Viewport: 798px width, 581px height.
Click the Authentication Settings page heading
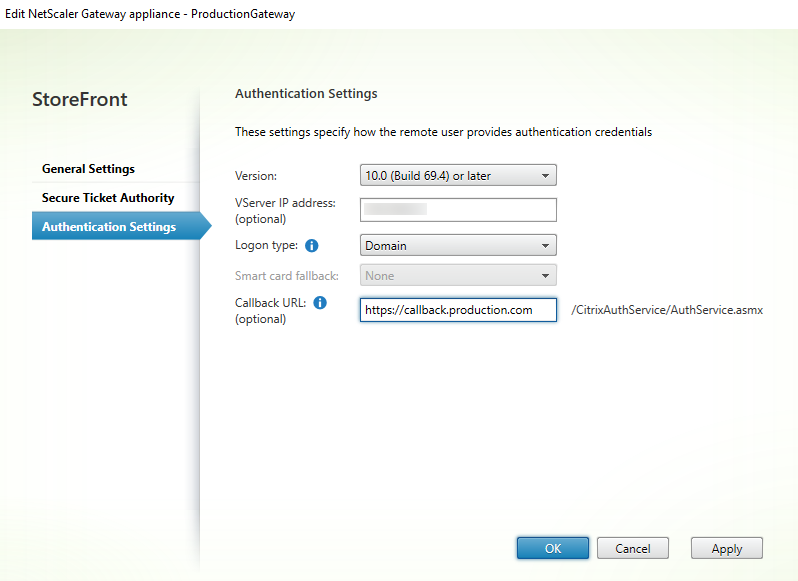[306, 94]
